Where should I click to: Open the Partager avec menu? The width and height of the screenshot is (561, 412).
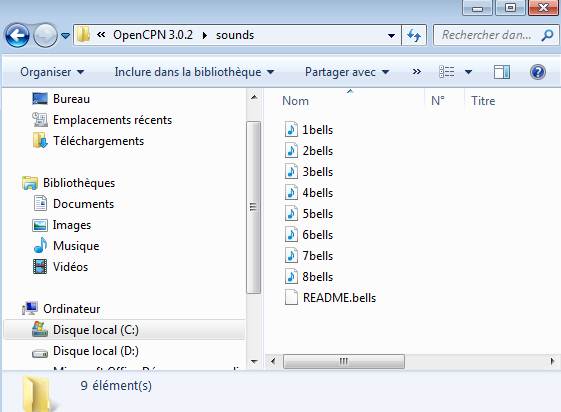(347, 72)
